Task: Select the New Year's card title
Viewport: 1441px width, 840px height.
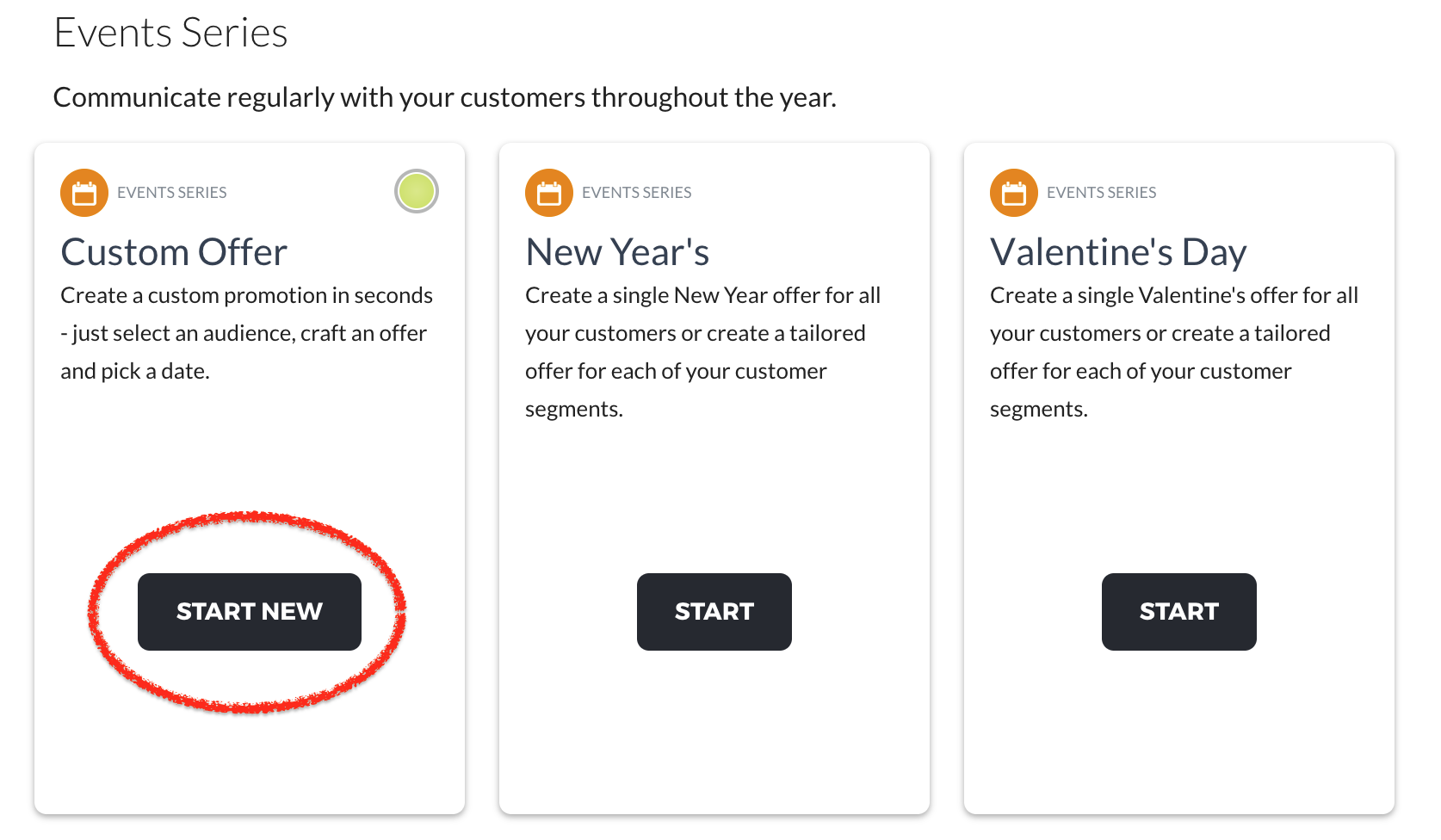Action: (x=617, y=253)
